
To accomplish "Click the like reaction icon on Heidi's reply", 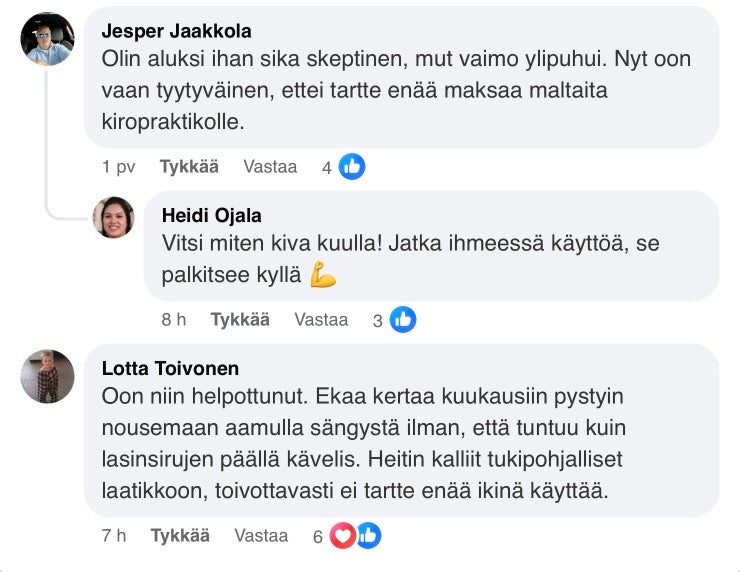I will [x=403, y=320].
